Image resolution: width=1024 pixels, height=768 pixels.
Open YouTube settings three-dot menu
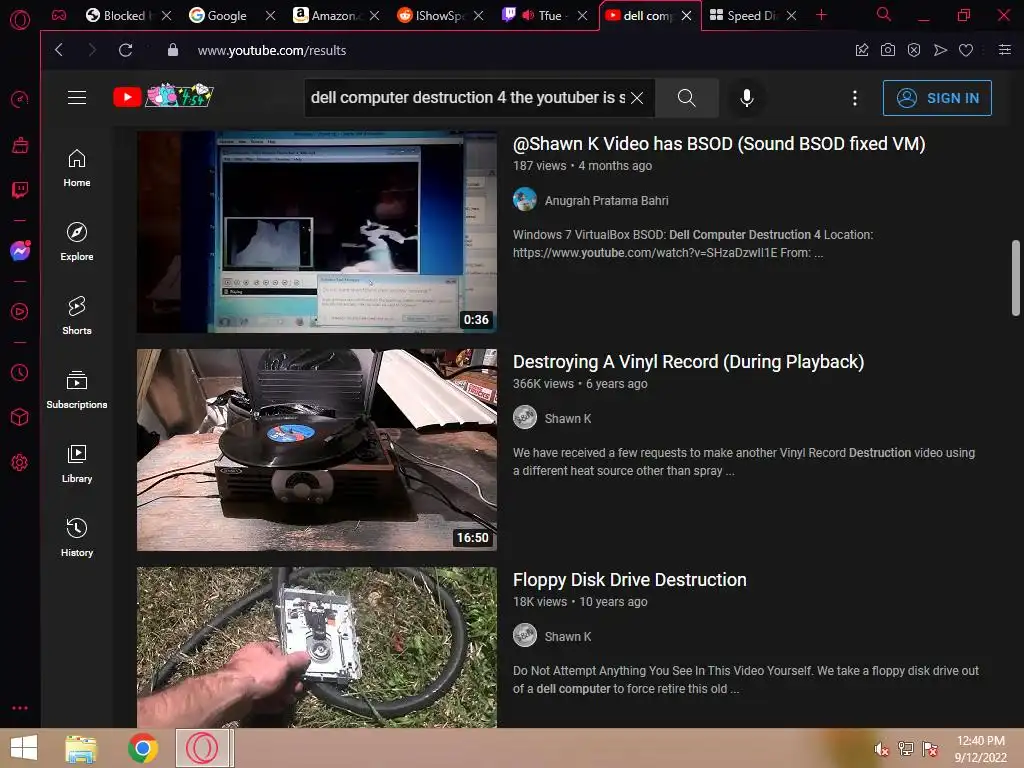[x=854, y=98]
